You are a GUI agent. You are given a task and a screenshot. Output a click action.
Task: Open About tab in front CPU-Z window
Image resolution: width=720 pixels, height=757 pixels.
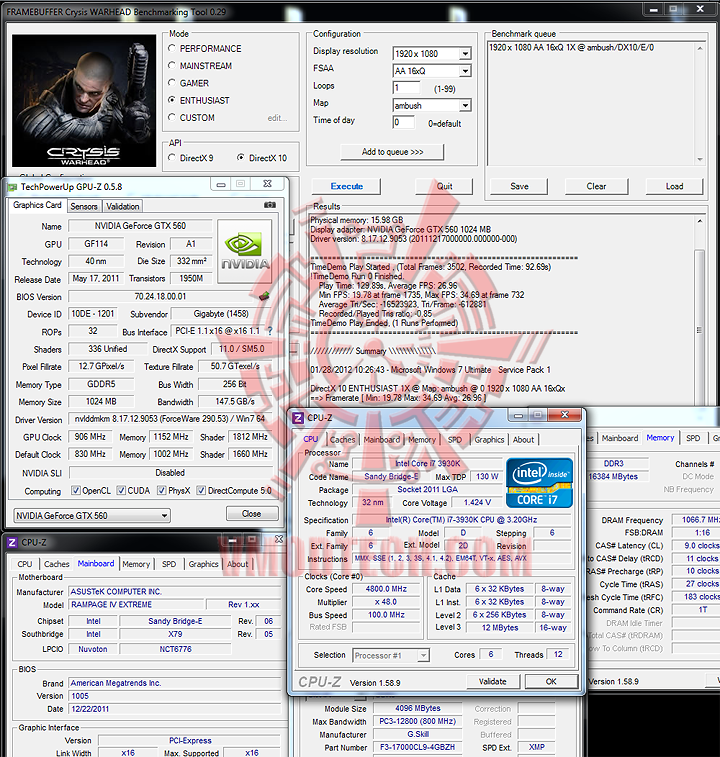pos(523,439)
